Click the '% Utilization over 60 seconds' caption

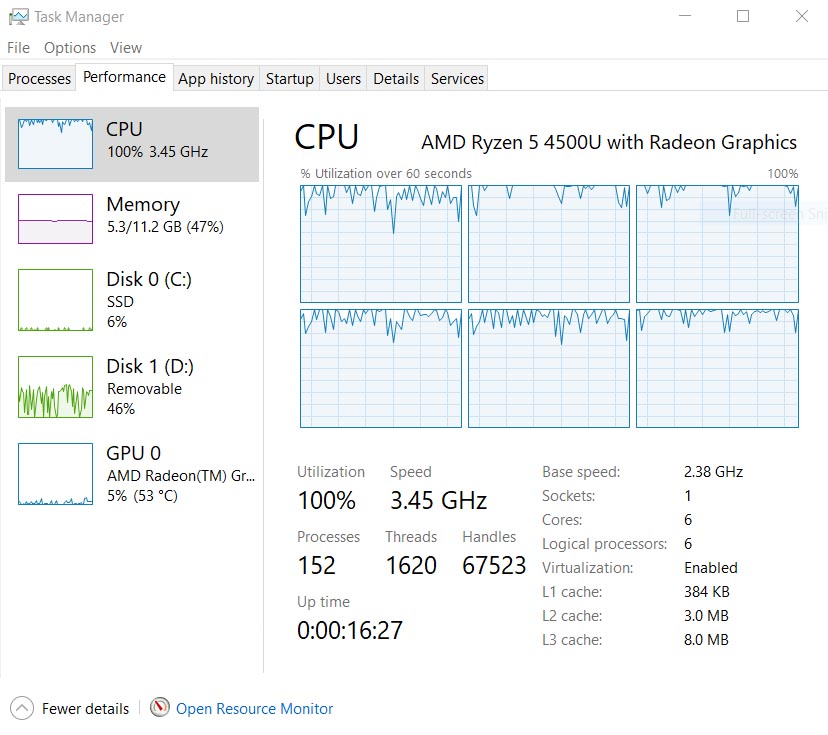tap(386, 174)
